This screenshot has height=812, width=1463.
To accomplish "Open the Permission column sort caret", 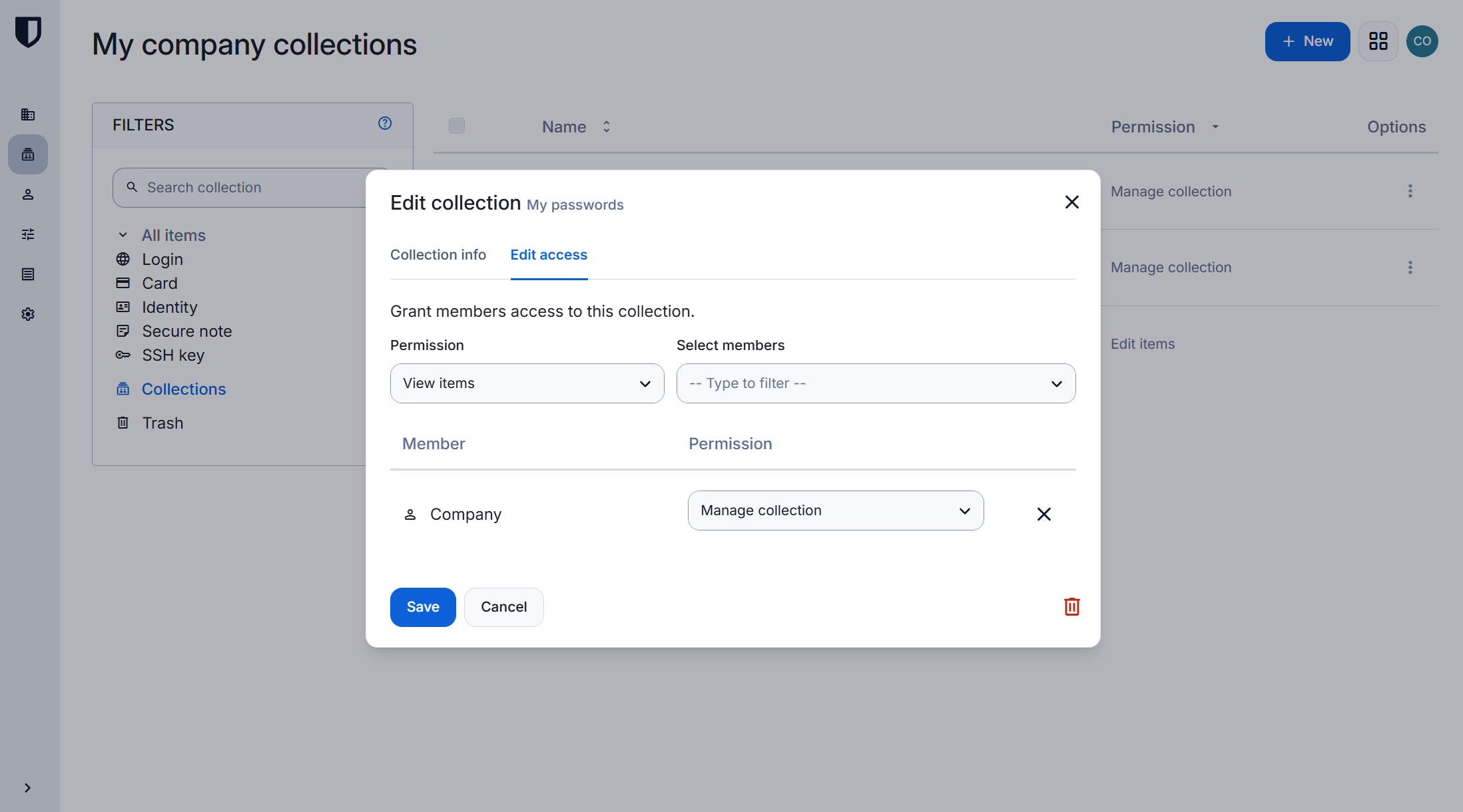I will coord(1215,126).
